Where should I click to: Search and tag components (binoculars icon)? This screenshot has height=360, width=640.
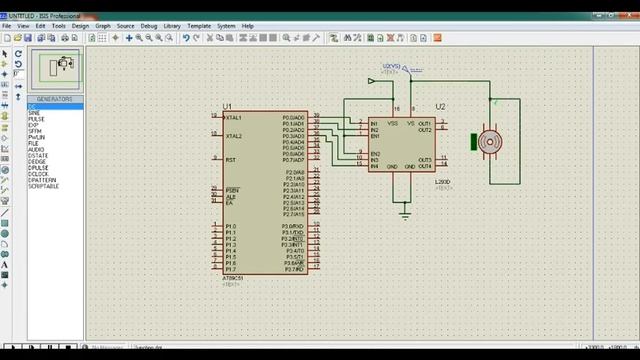(348, 38)
